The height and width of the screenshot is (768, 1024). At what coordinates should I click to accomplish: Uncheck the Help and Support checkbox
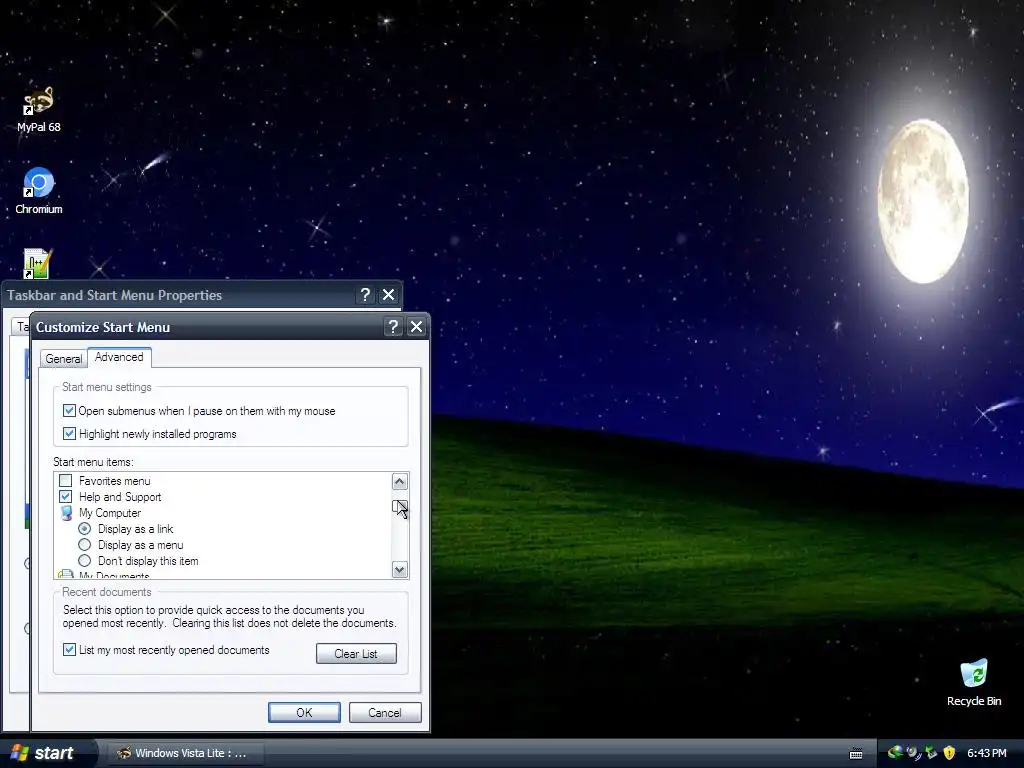point(65,496)
